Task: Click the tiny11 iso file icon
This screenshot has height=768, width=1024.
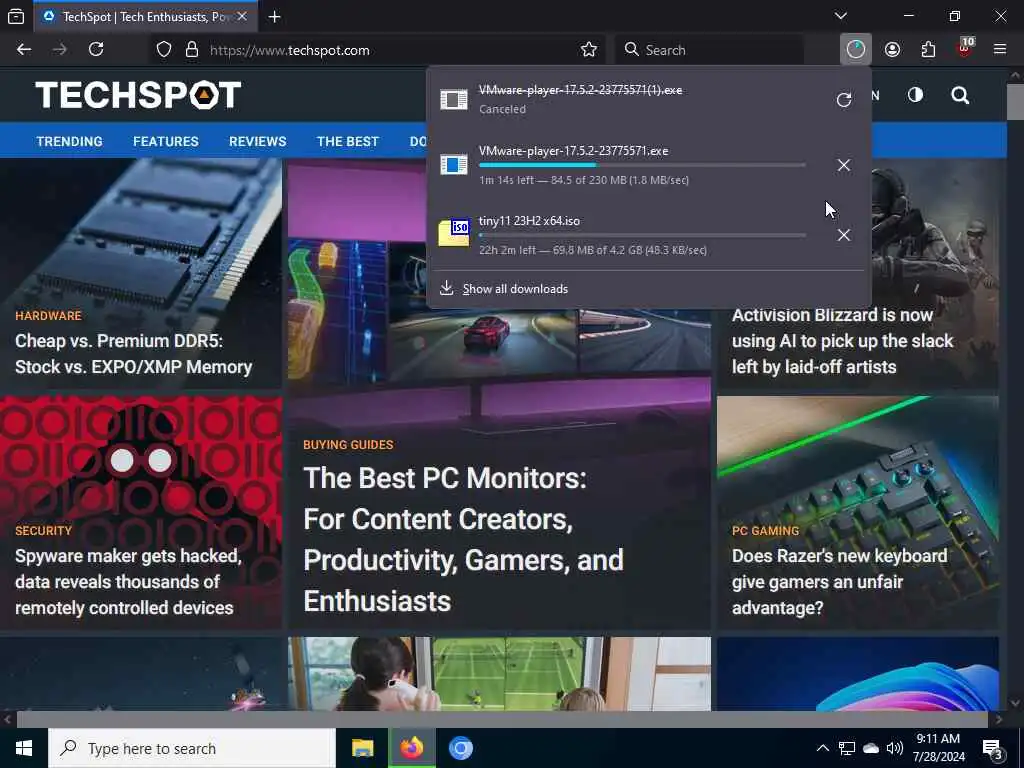Action: [454, 233]
